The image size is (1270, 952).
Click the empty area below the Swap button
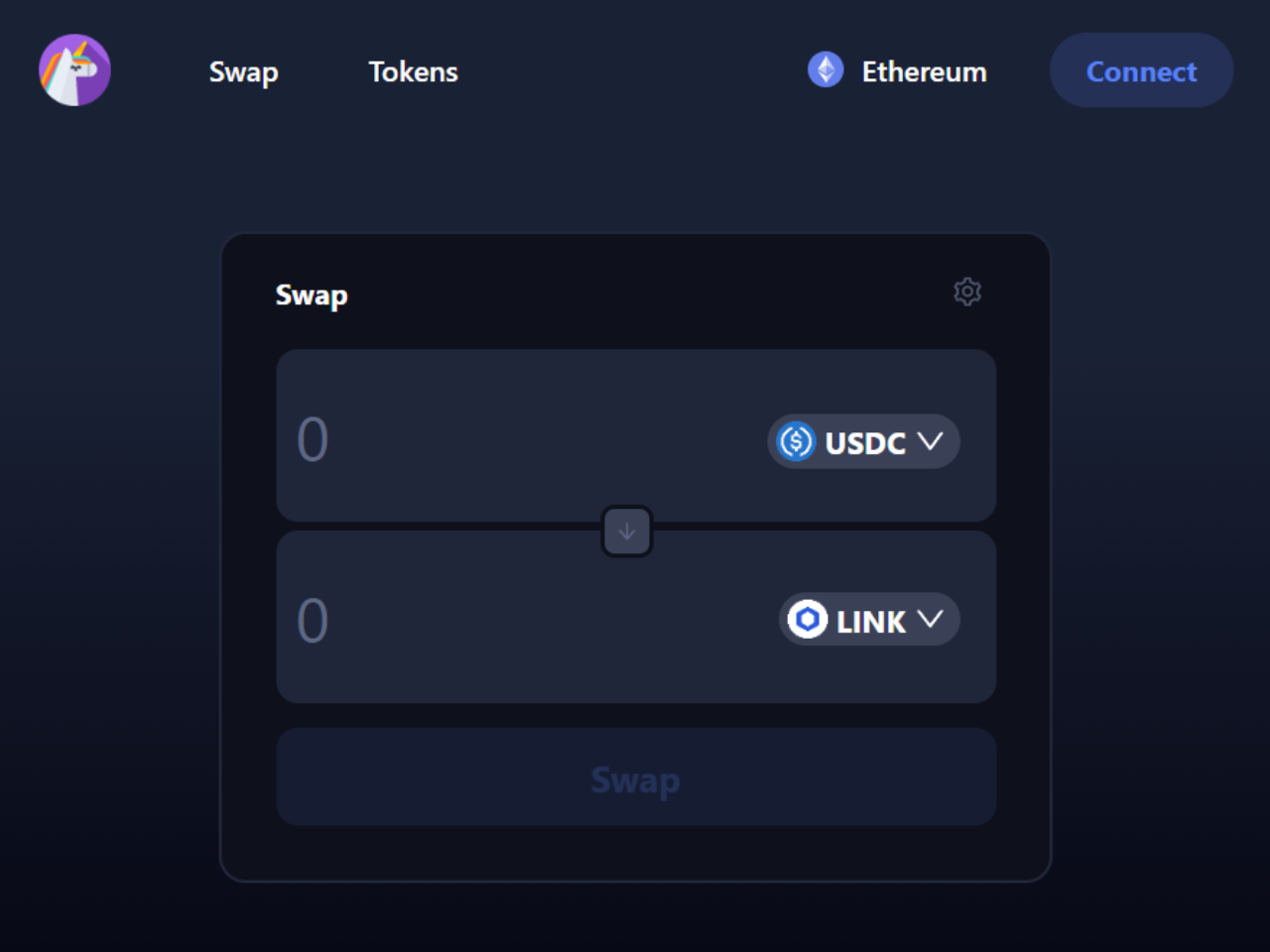(x=635, y=853)
